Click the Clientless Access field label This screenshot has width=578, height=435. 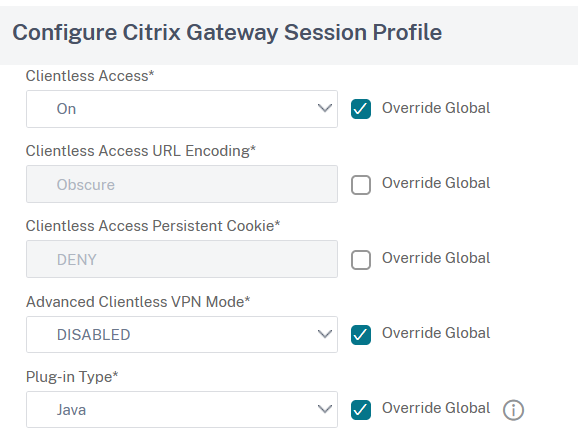point(90,76)
